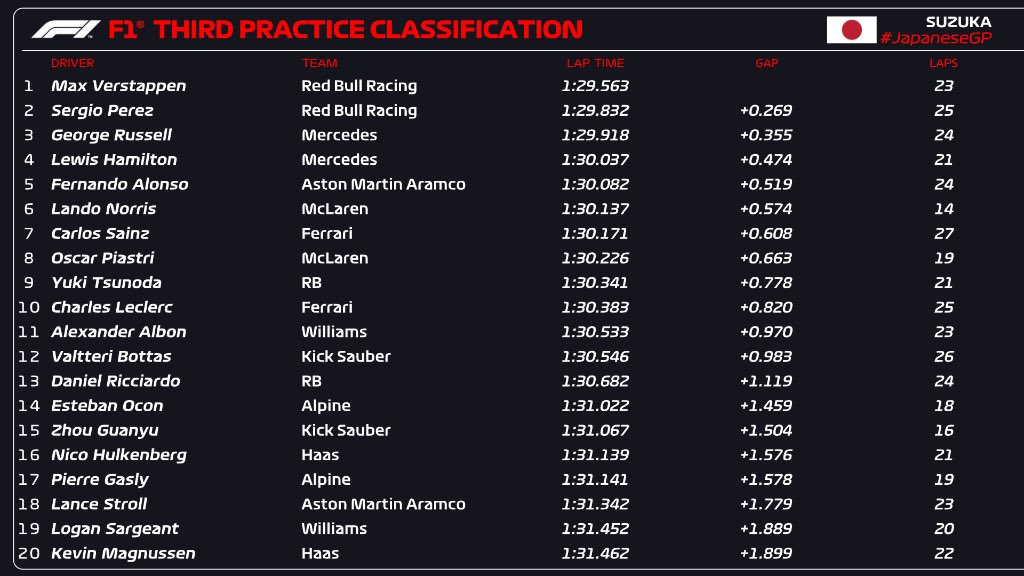The width and height of the screenshot is (1024, 576).
Task: Click the Kick Sauber team for Bottas
Action: coord(346,356)
